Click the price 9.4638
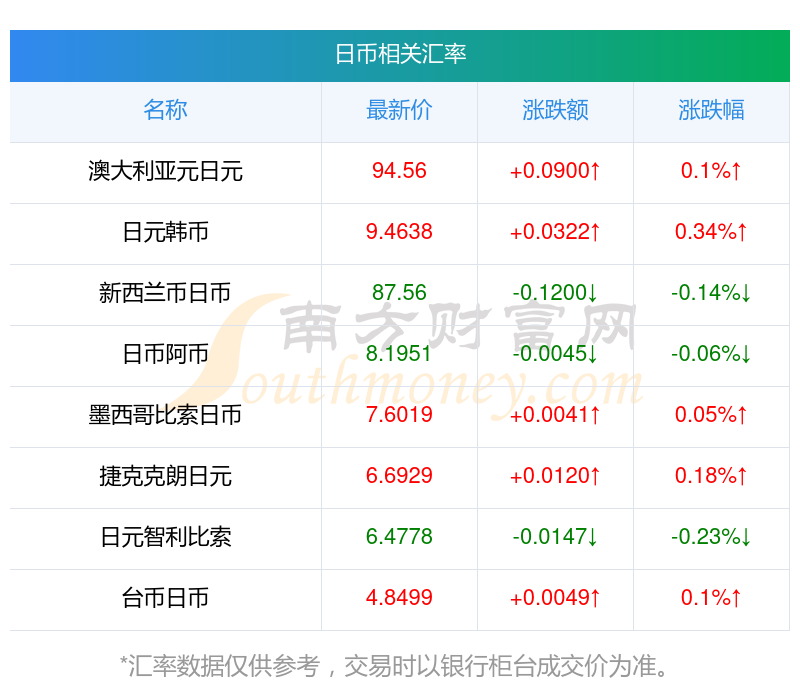The width and height of the screenshot is (800, 698). (399, 232)
